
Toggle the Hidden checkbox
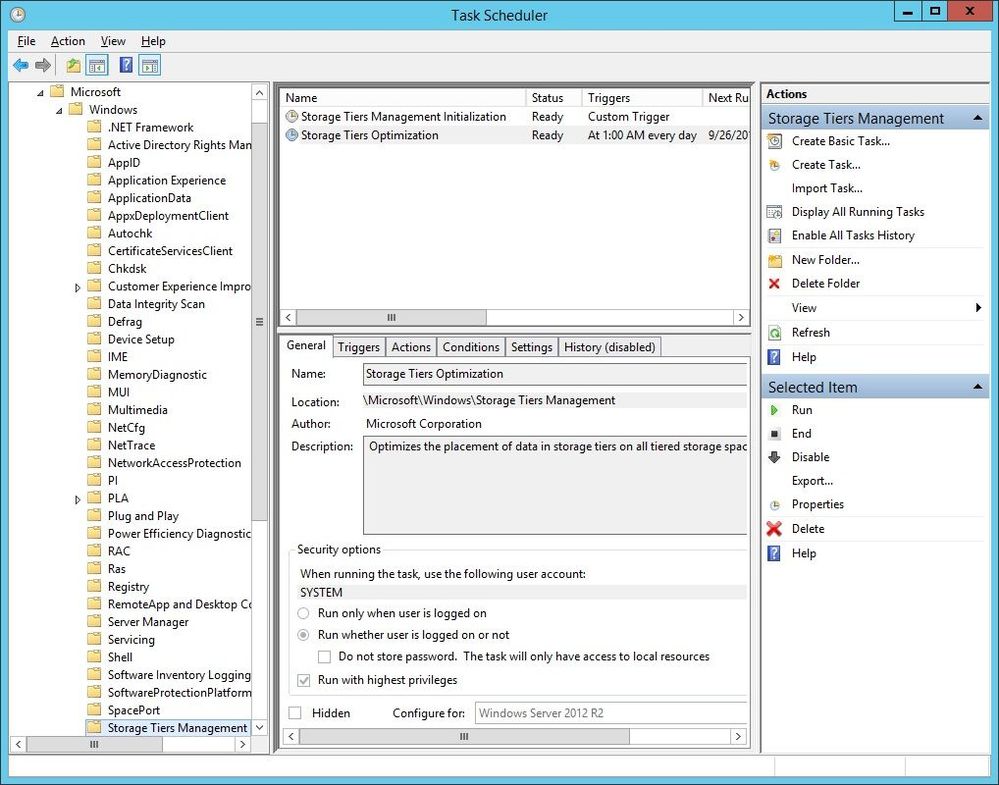click(x=295, y=713)
